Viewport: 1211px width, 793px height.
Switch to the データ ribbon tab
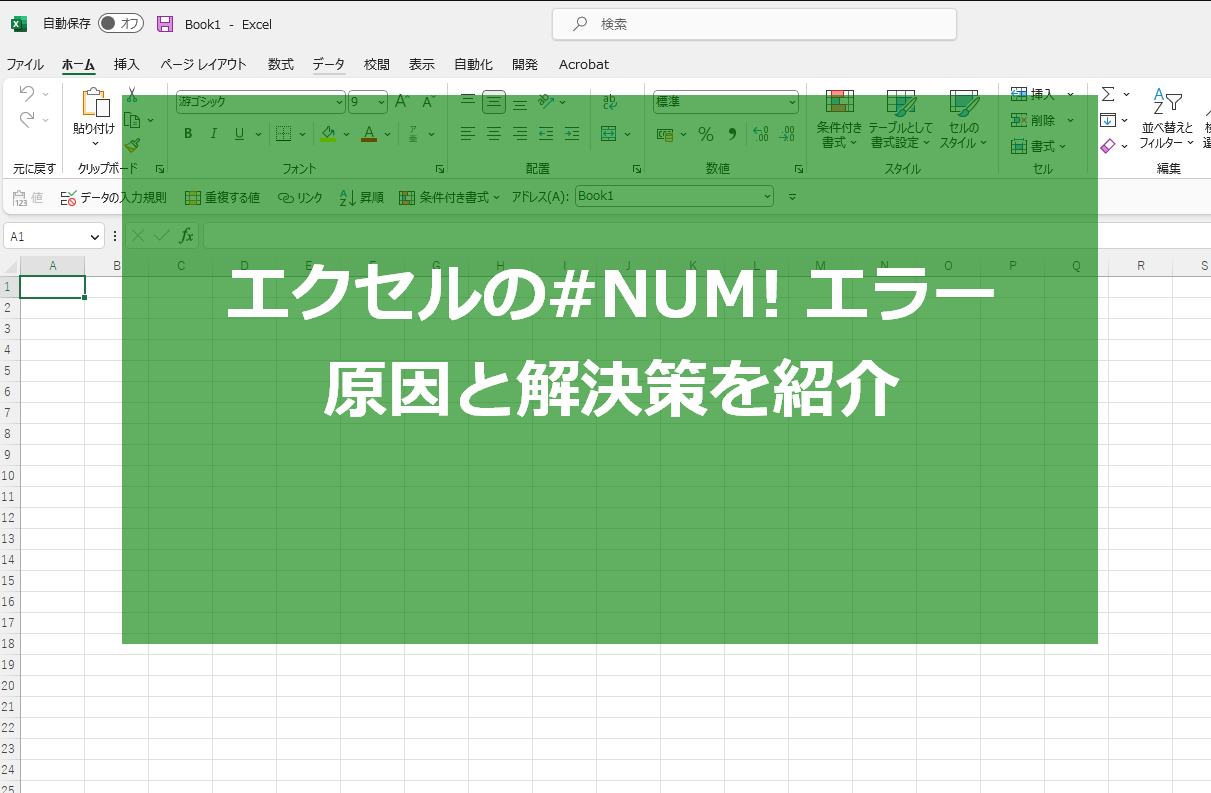coord(328,64)
